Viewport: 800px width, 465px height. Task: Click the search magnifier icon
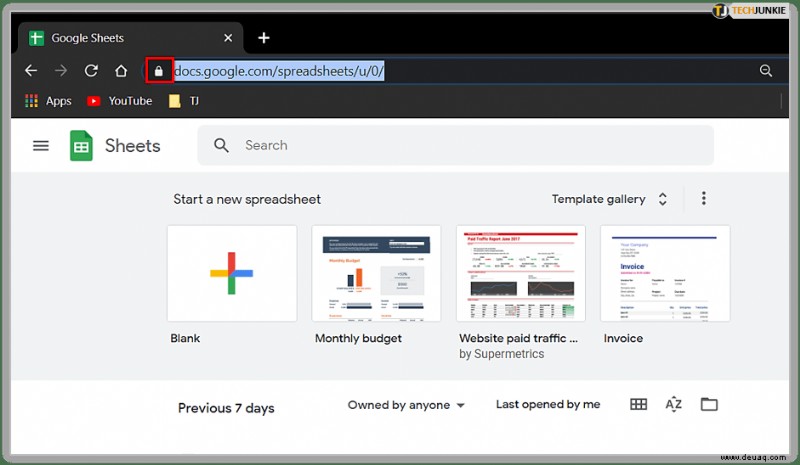(x=221, y=145)
